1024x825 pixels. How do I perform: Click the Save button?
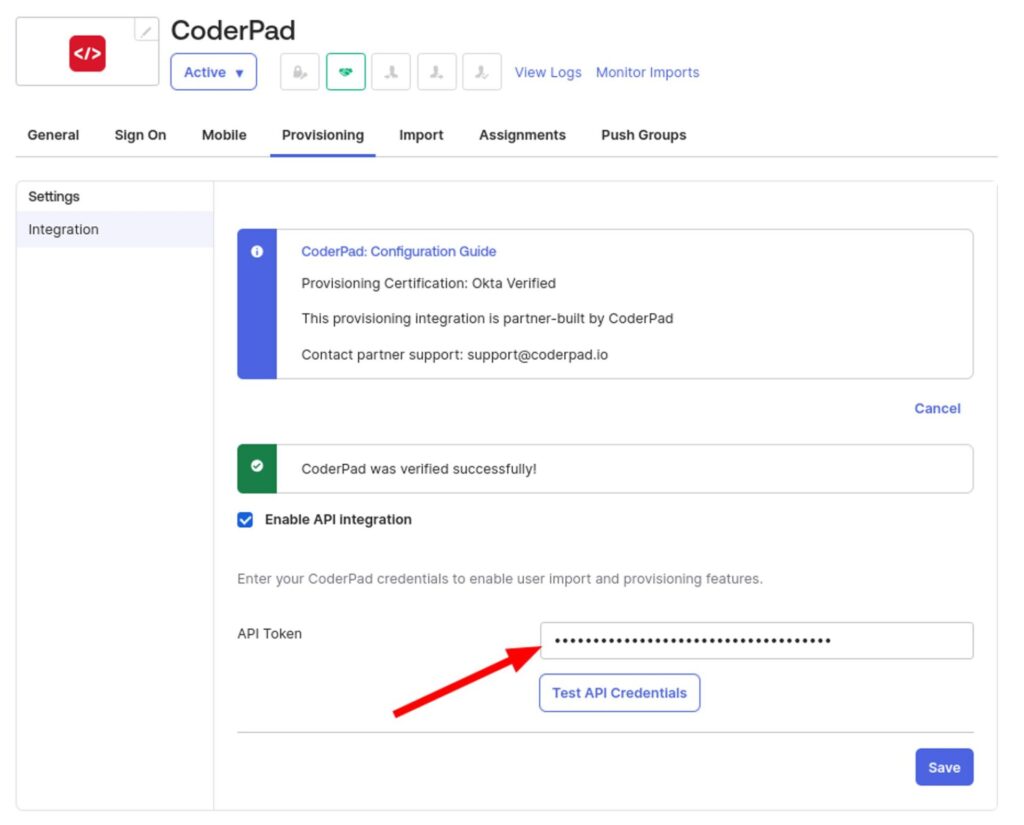coord(944,767)
